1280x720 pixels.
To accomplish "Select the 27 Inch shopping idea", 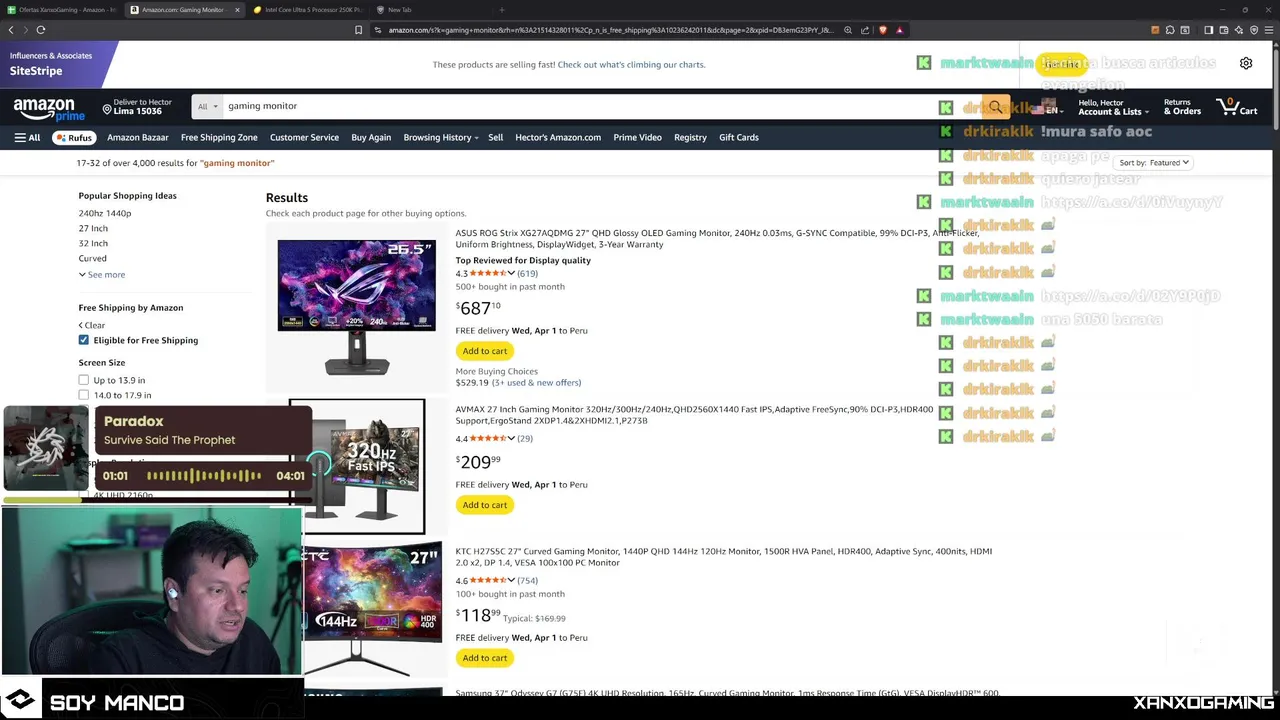I will point(93,228).
